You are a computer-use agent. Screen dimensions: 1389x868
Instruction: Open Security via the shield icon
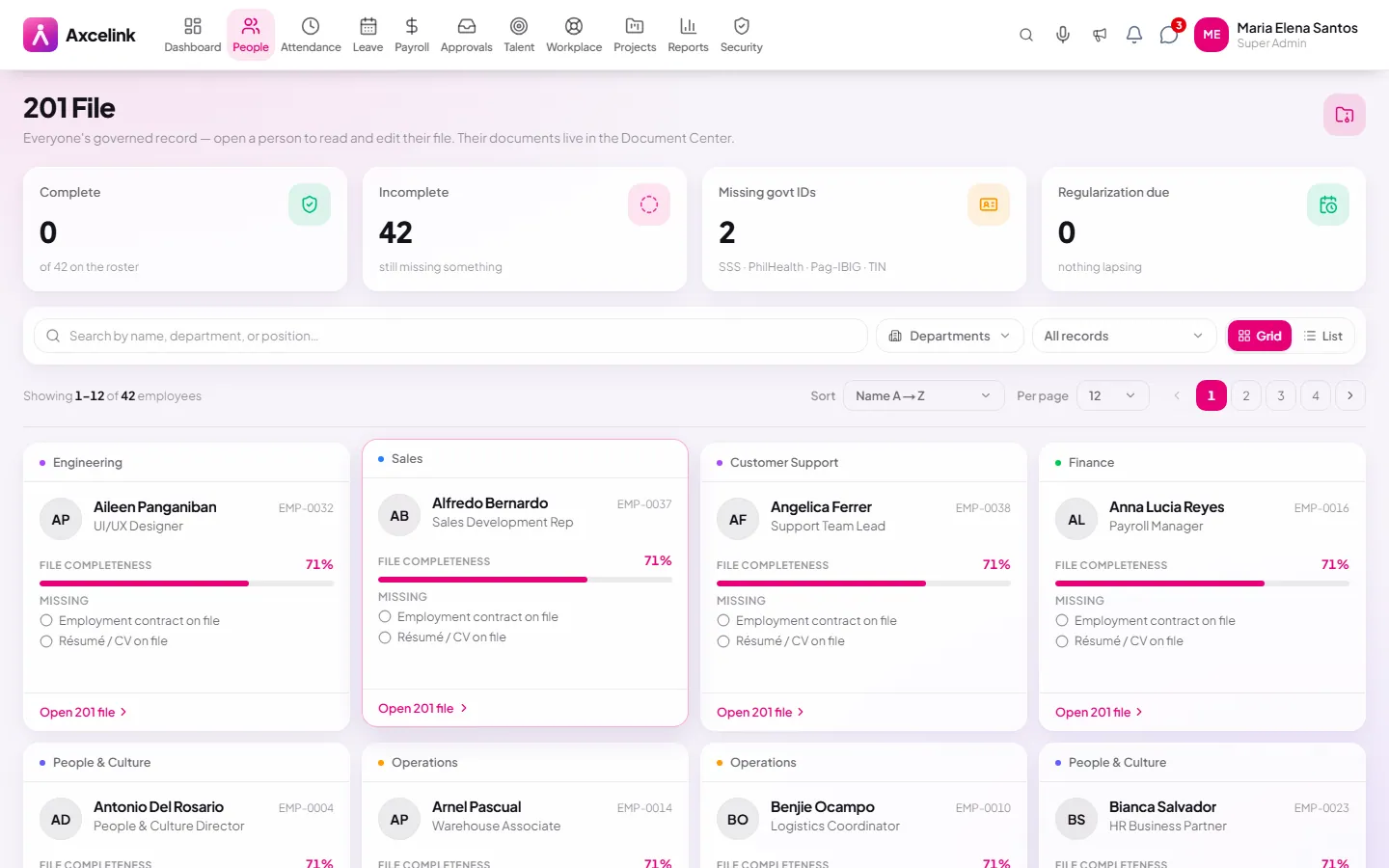click(x=741, y=35)
